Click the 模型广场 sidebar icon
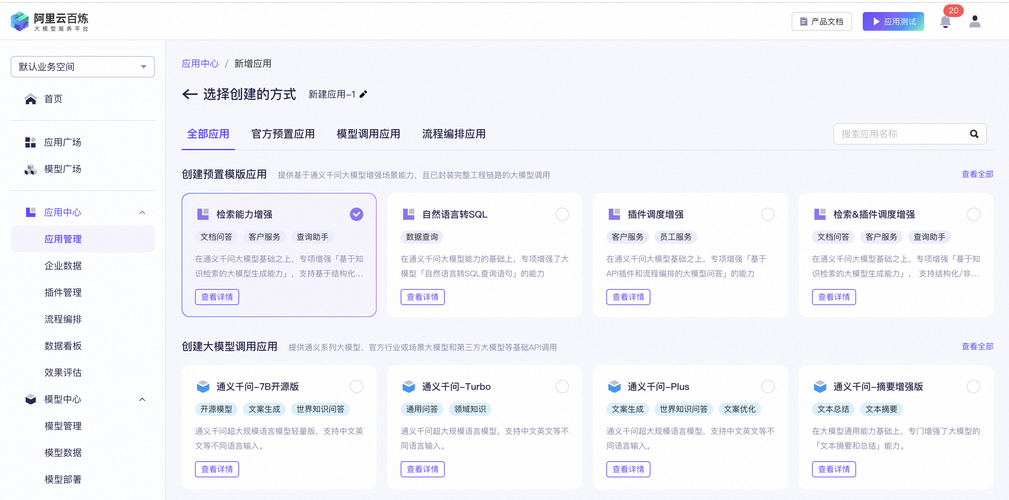Image resolution: width=1009 pixels, height=500 pixels. [x=30, y=169]
